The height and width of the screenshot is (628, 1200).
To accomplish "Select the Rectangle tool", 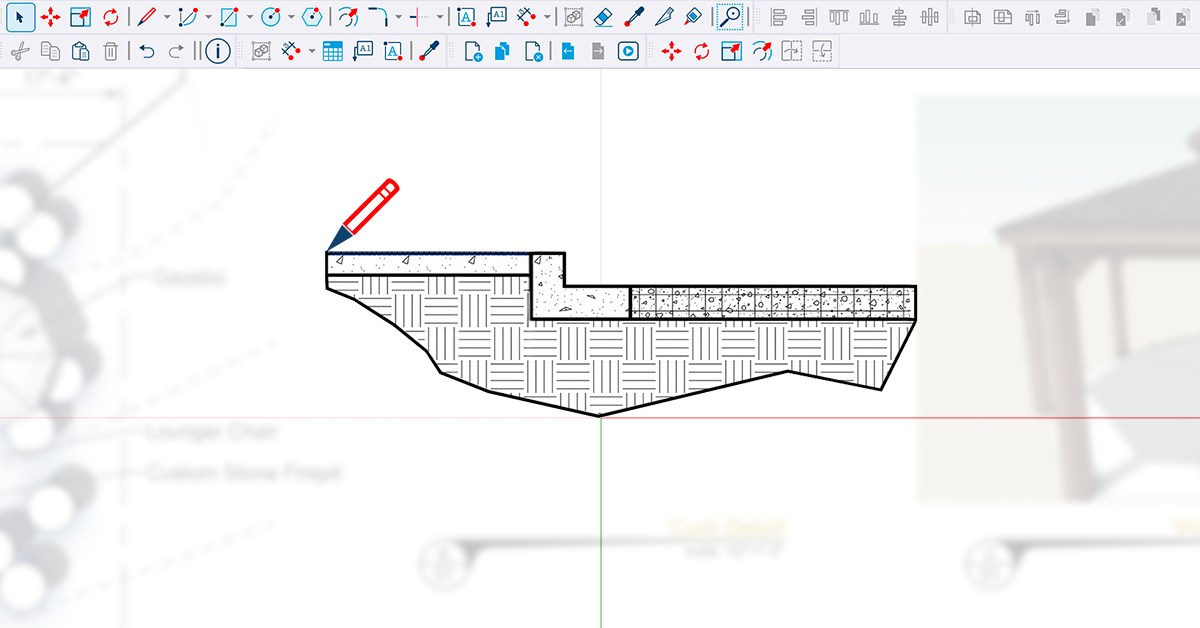I will point(229,17).
